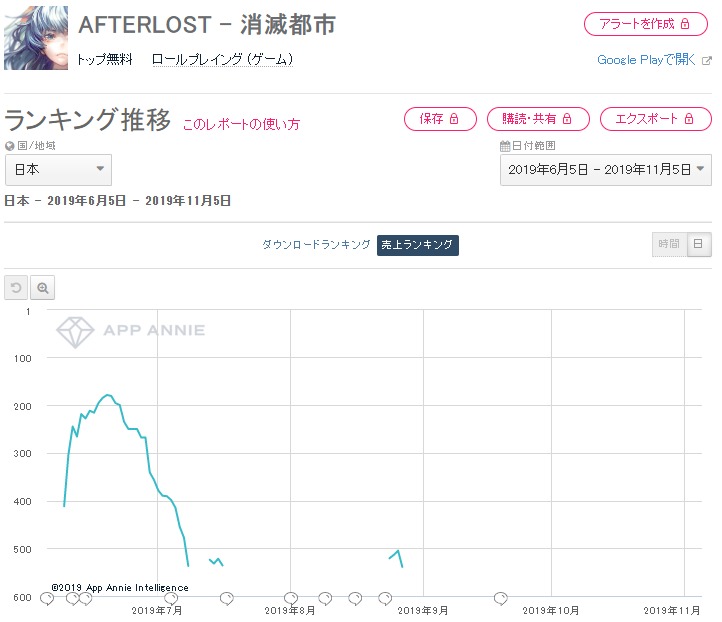Open the ロールプレイング (ゲーム) category selector
722x622 pixels.
(222, 59)
